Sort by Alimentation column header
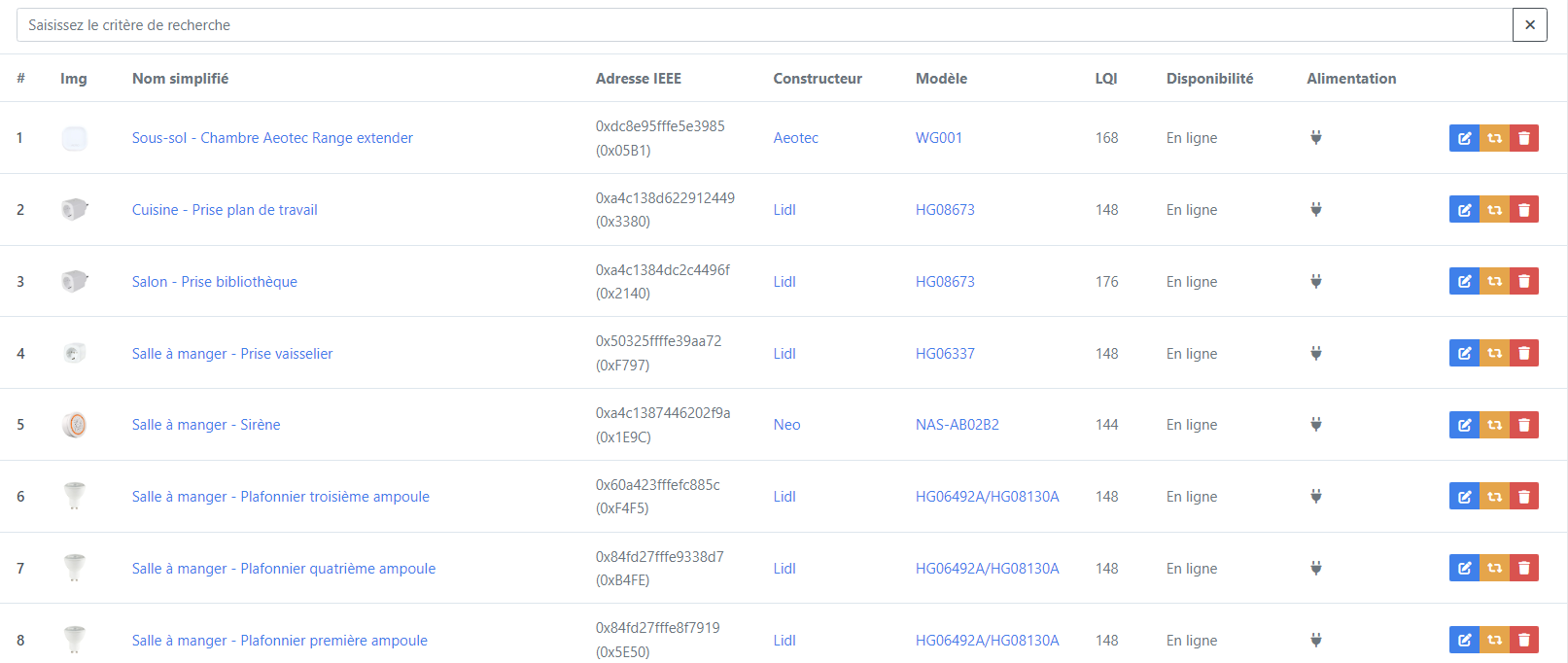 pos(1351,79)
